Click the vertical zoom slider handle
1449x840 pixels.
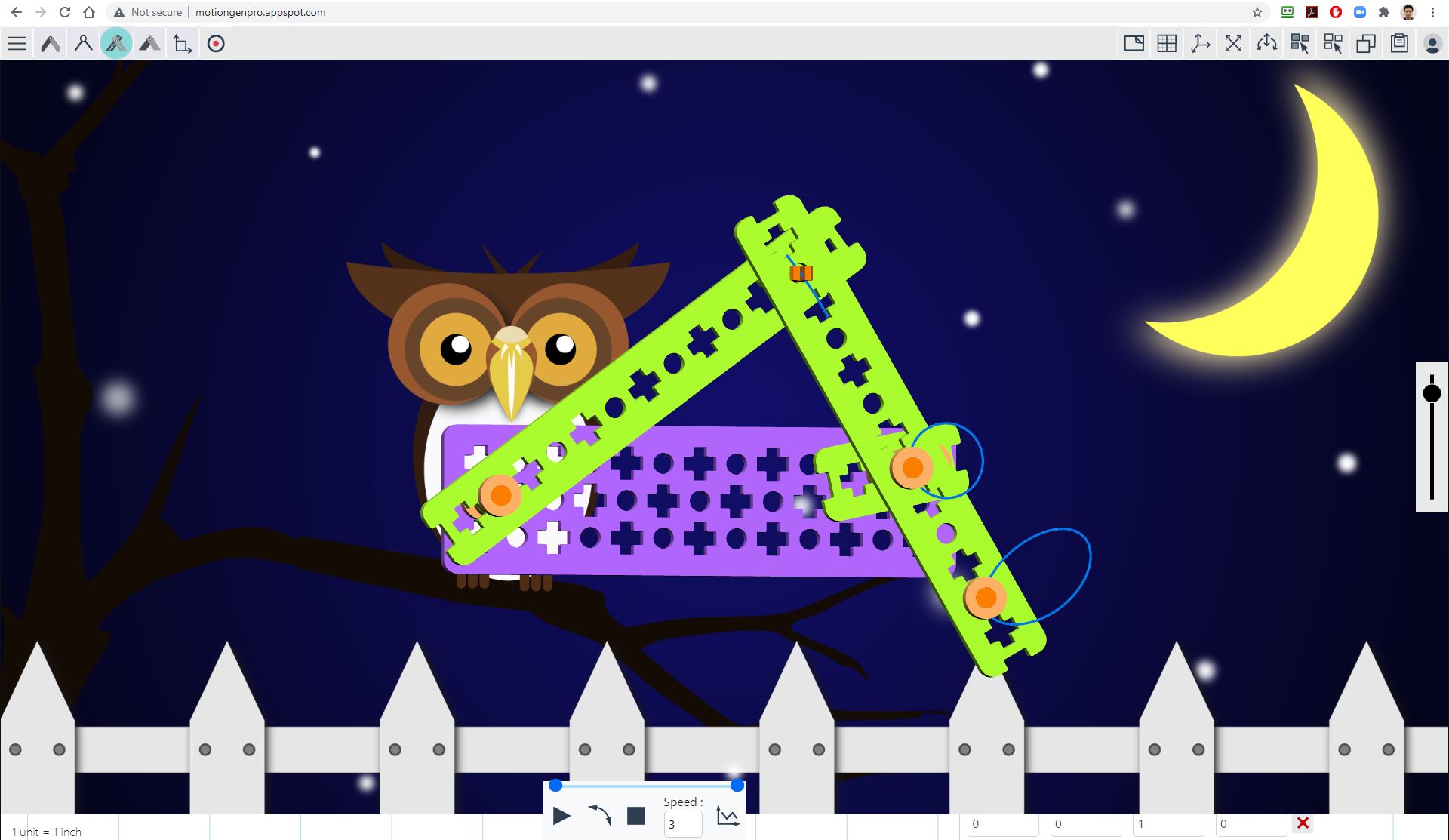pos(1432,393)
